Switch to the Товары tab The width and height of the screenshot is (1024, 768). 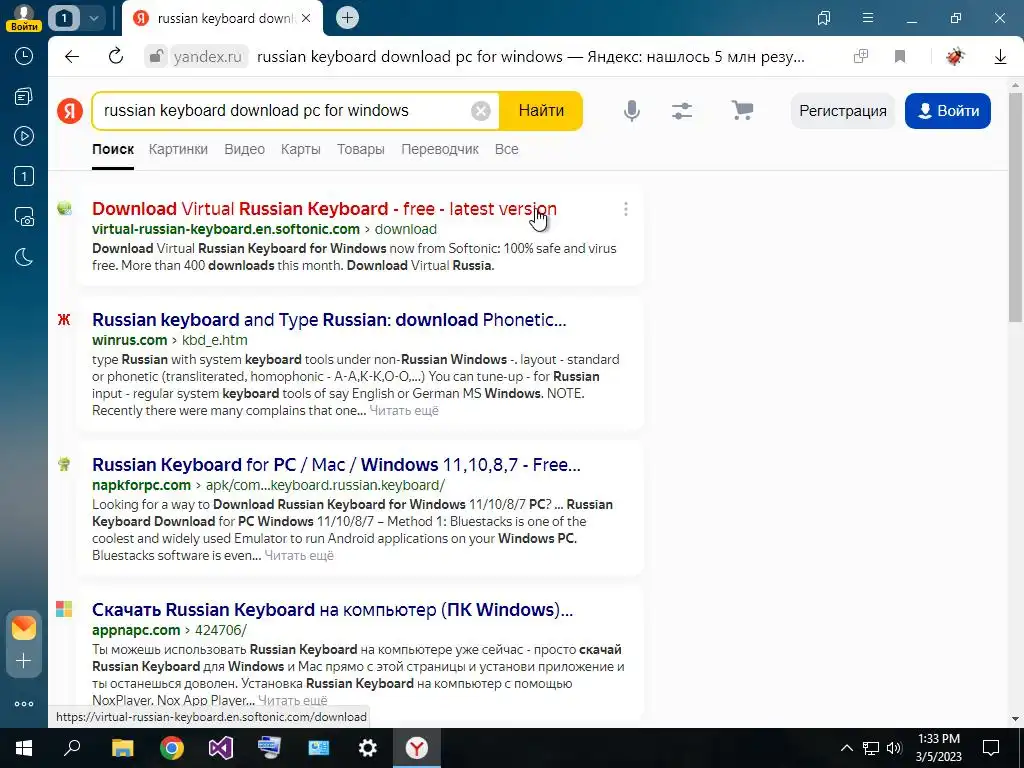[360, 149]
